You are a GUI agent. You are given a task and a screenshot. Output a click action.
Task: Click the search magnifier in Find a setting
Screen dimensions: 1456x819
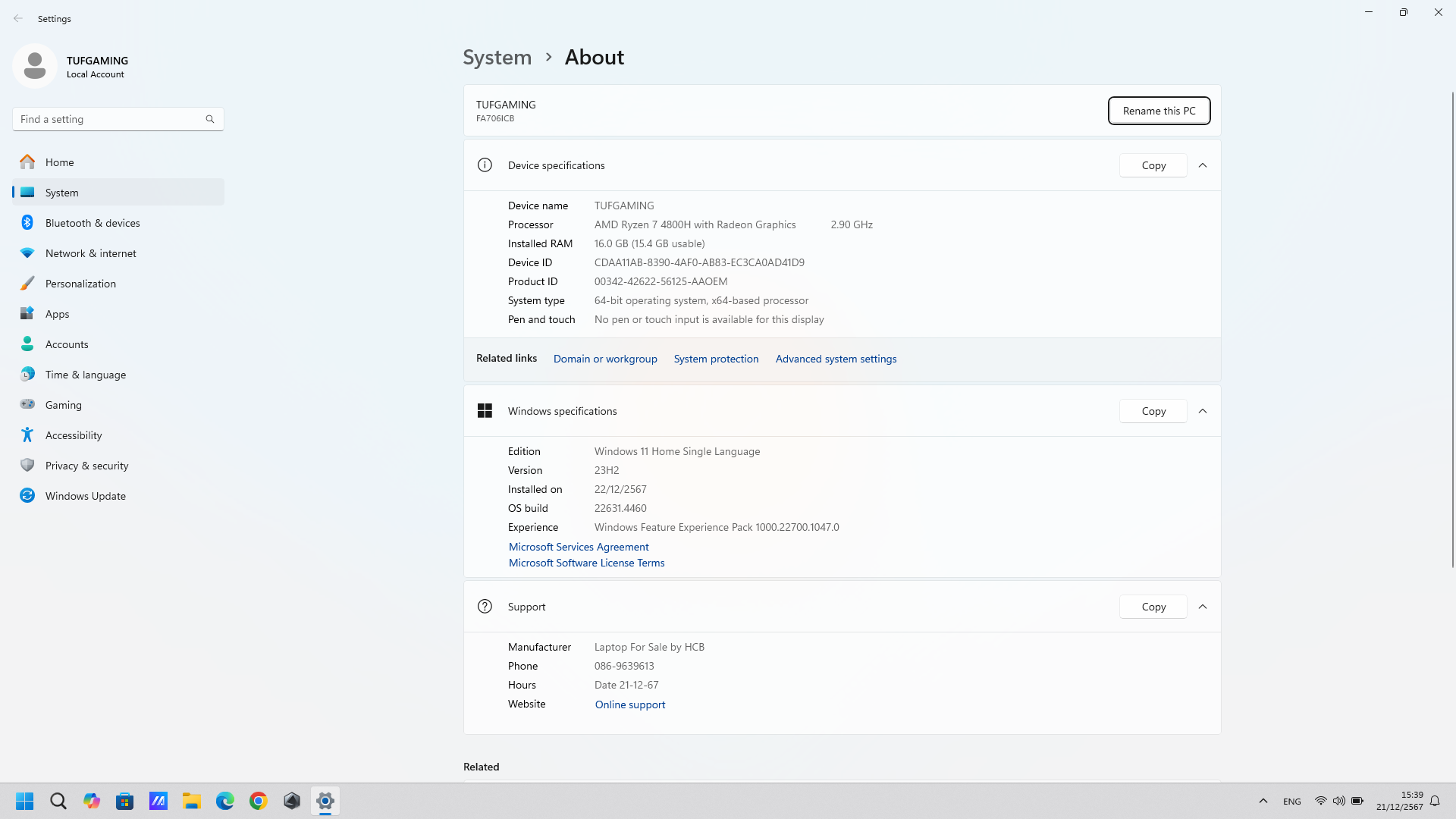coord(210,119)
